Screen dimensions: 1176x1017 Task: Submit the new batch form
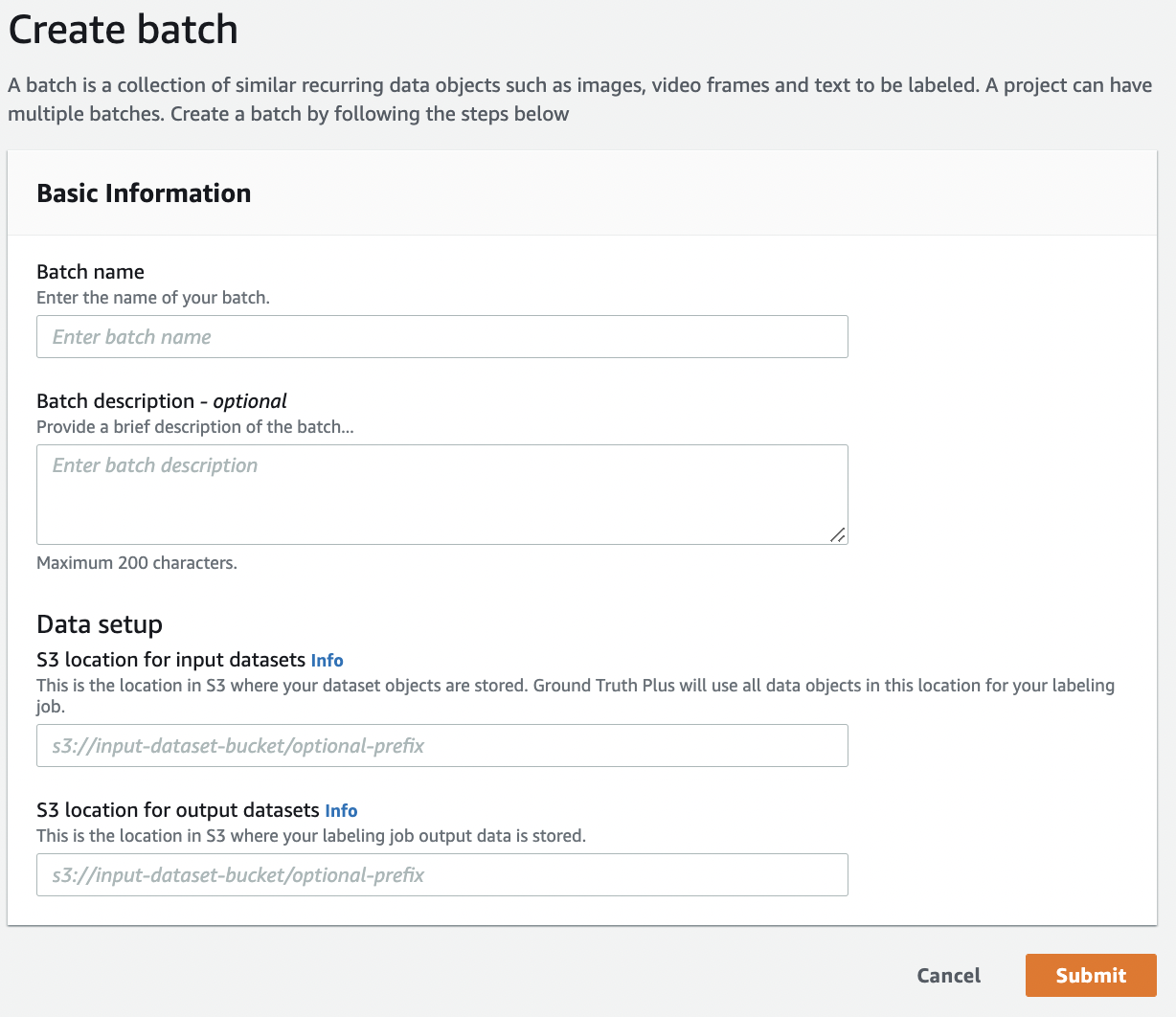pyautogui.click(x=1090, y=975)
